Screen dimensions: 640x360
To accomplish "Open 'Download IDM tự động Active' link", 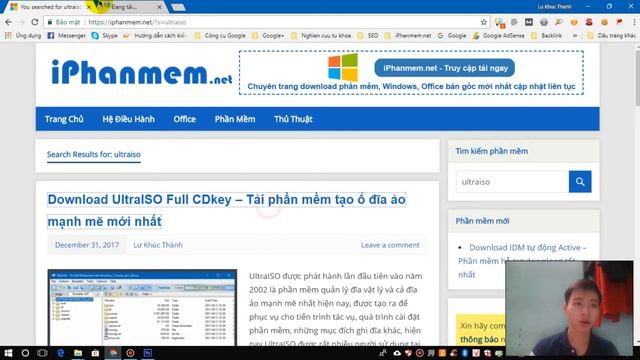I will (522, 261).
